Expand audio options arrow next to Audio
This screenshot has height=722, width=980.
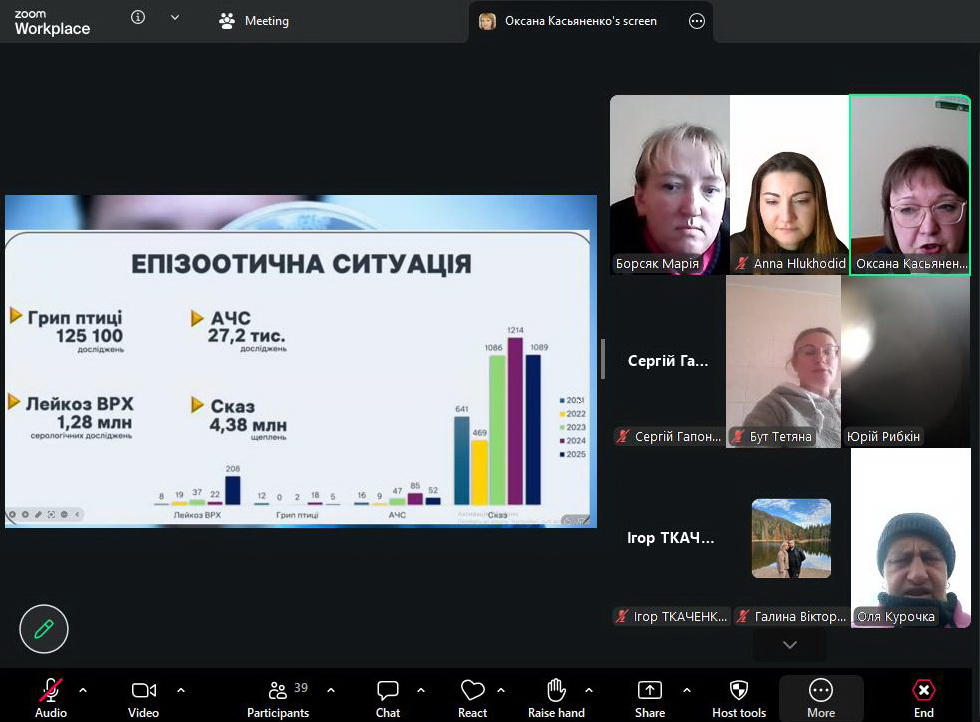point(83,690)
